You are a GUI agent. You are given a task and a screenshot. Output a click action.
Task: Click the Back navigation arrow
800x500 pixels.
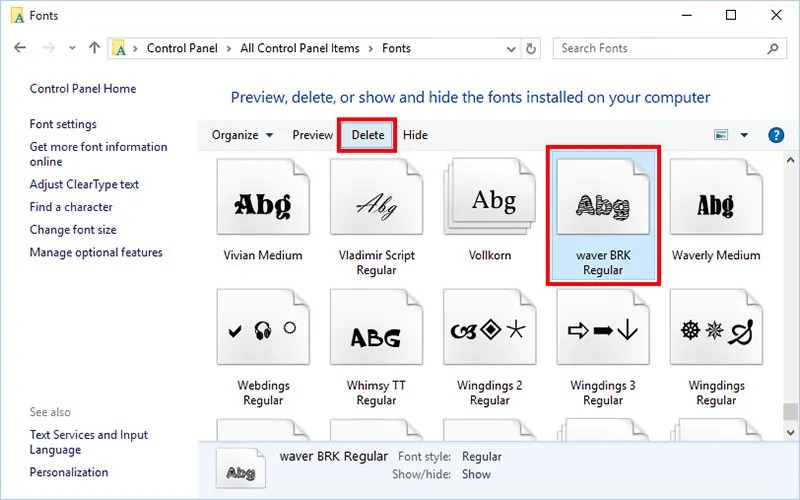pyautogui.click(x=20, y=48)
